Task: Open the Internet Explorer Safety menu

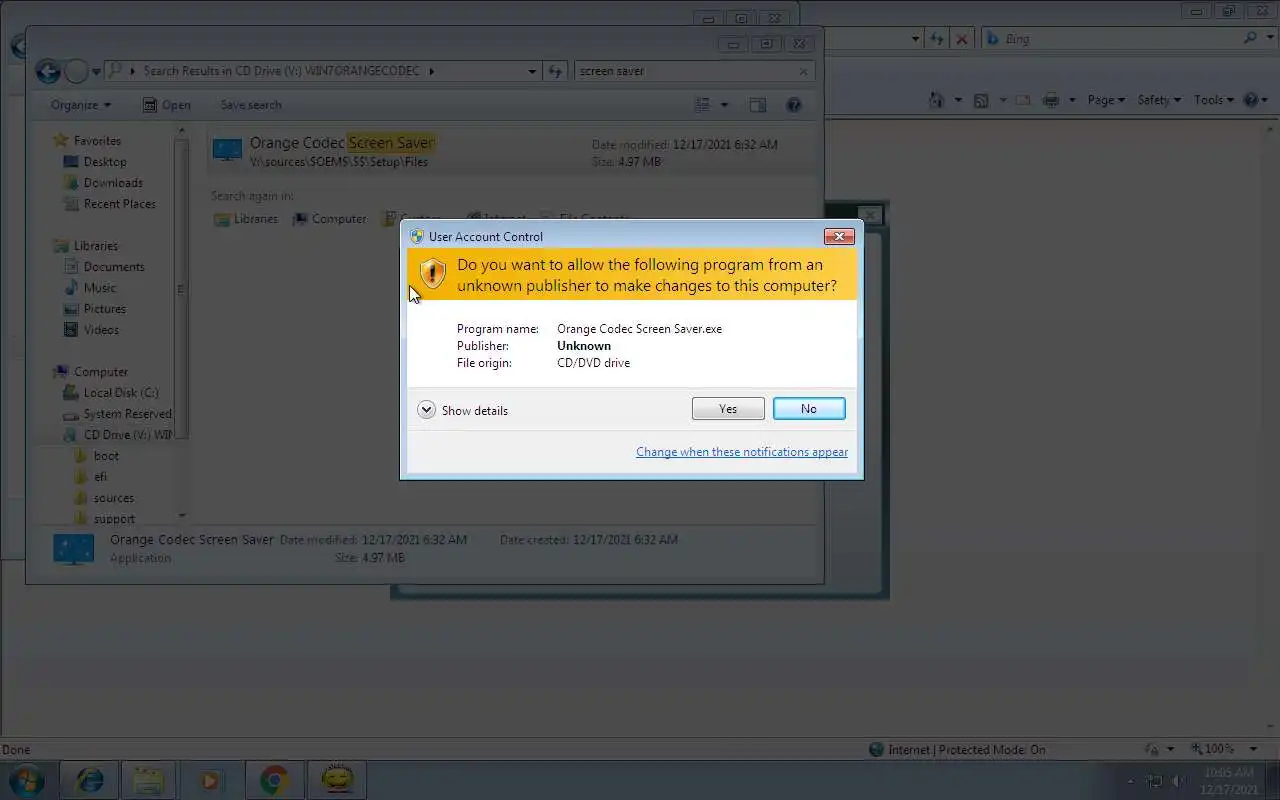Action: (x=1159, y=100)
